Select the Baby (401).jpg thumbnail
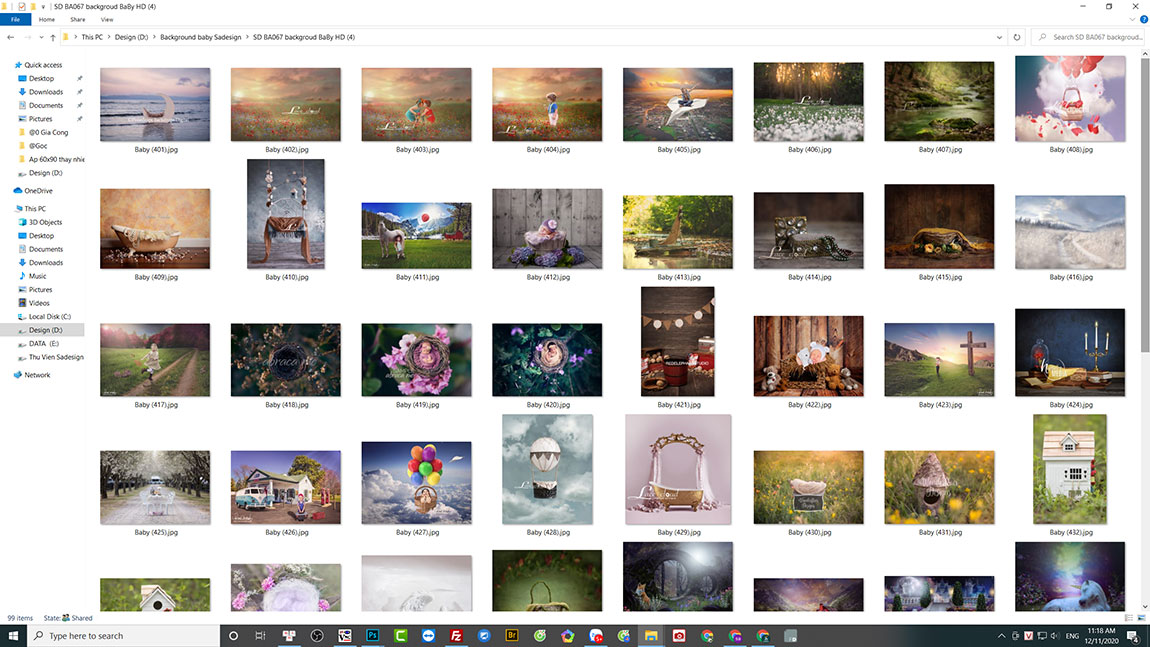The height and width of the screenshot is (647, 1150). (155, 104)
